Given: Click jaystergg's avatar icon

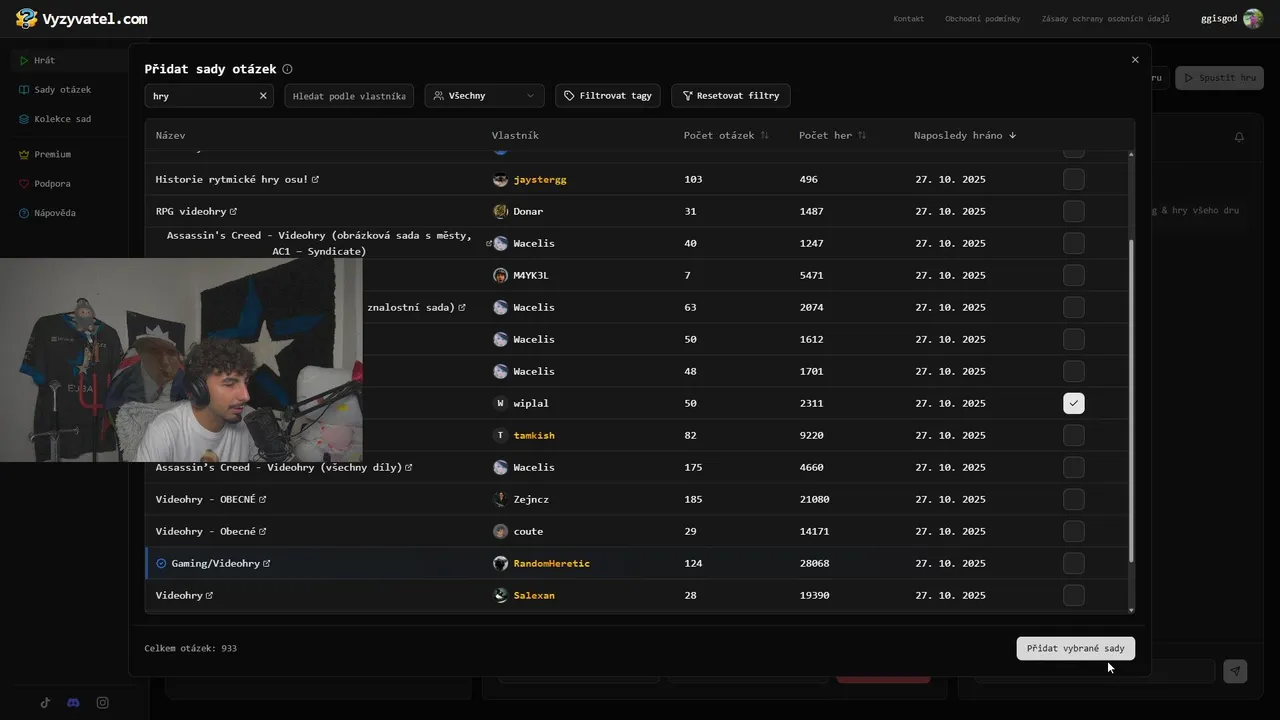Looking at the screenshot, I should coord(500,180).
